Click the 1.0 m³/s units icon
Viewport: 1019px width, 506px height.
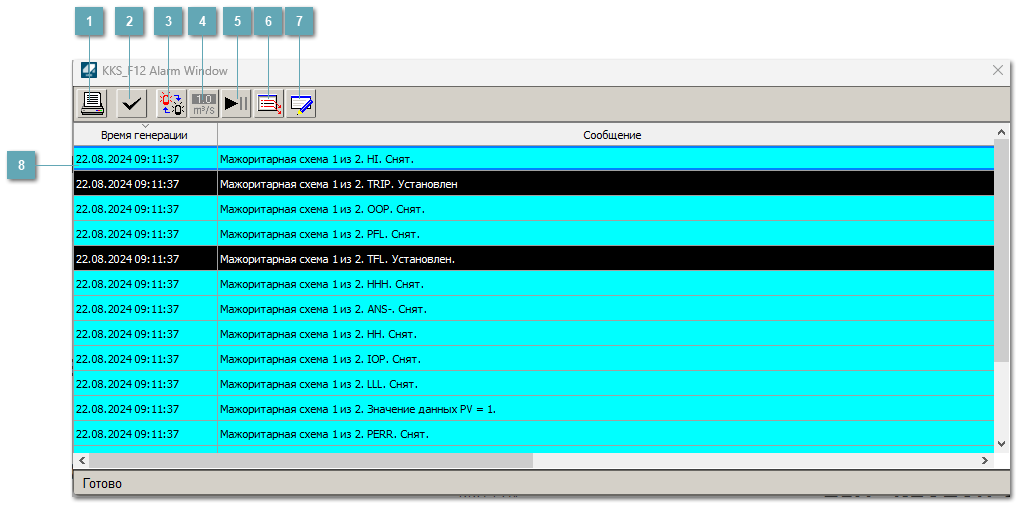pyautogui.click(x=204, y=103)
